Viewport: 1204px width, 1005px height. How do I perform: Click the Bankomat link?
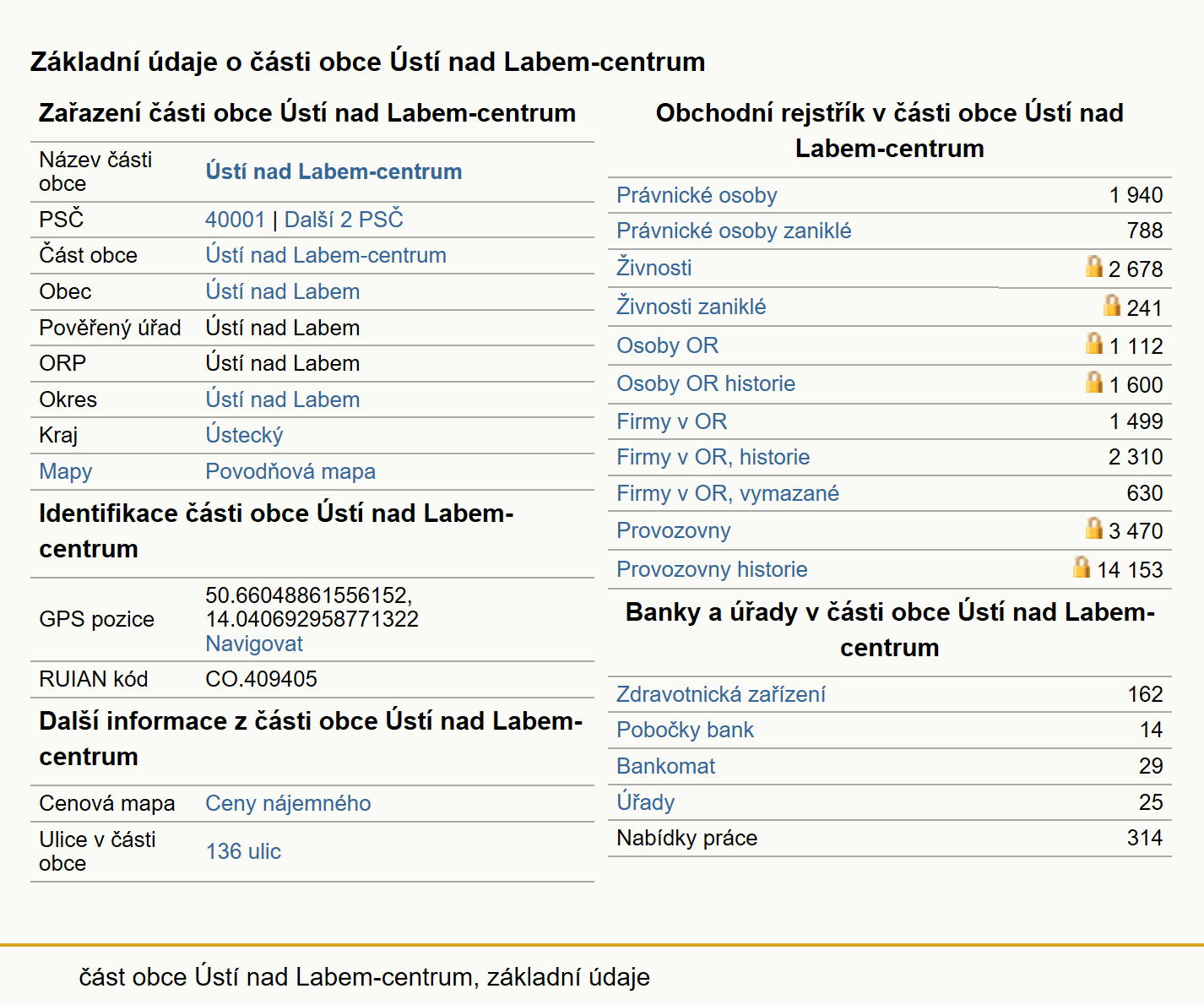(x=665, y=766)
